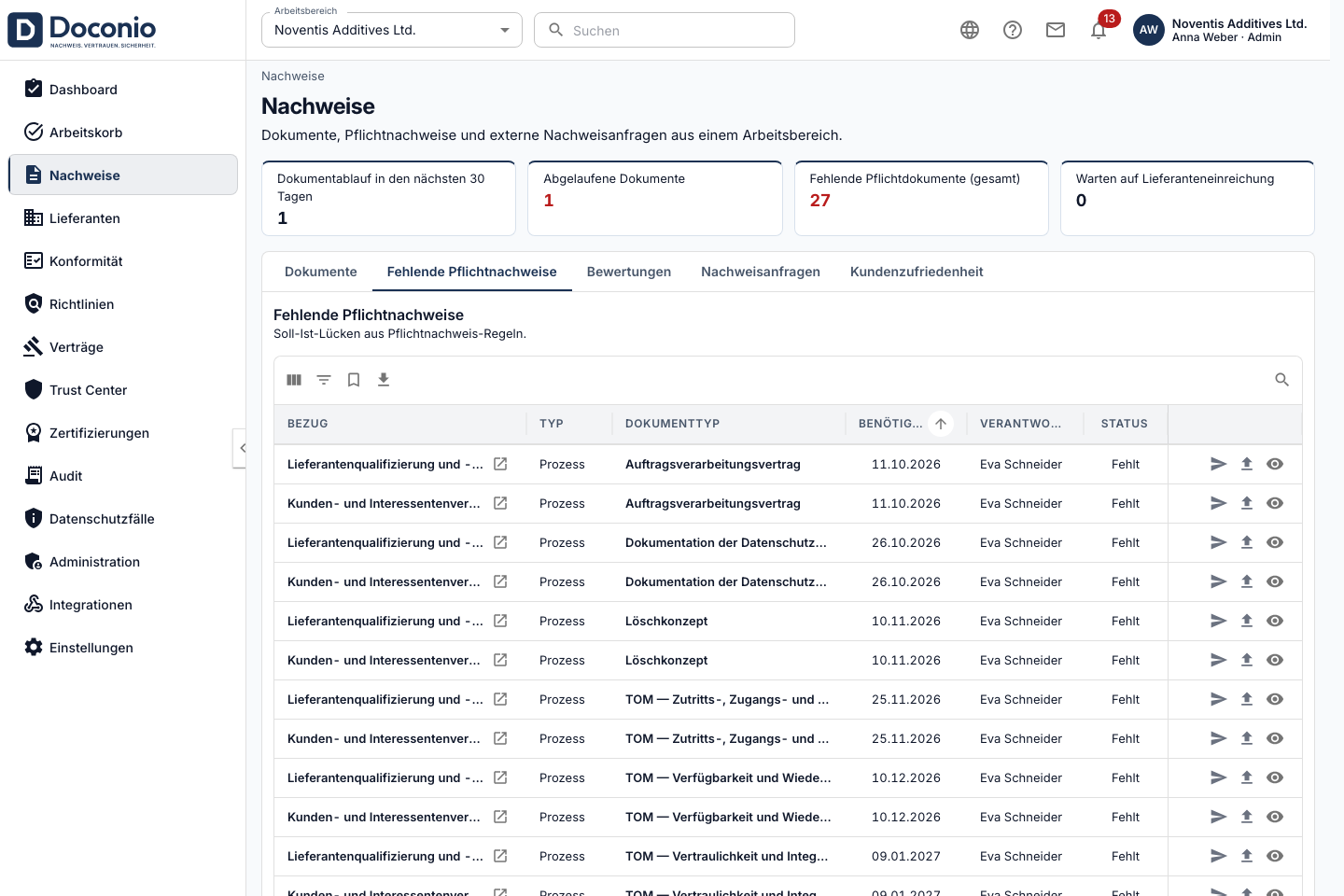View eye icon for 10.12.2026 Lieferantenqualifizierung row
This screenshot has height=896, width=1344.
pyautogui.click(x=1275, y=777)
